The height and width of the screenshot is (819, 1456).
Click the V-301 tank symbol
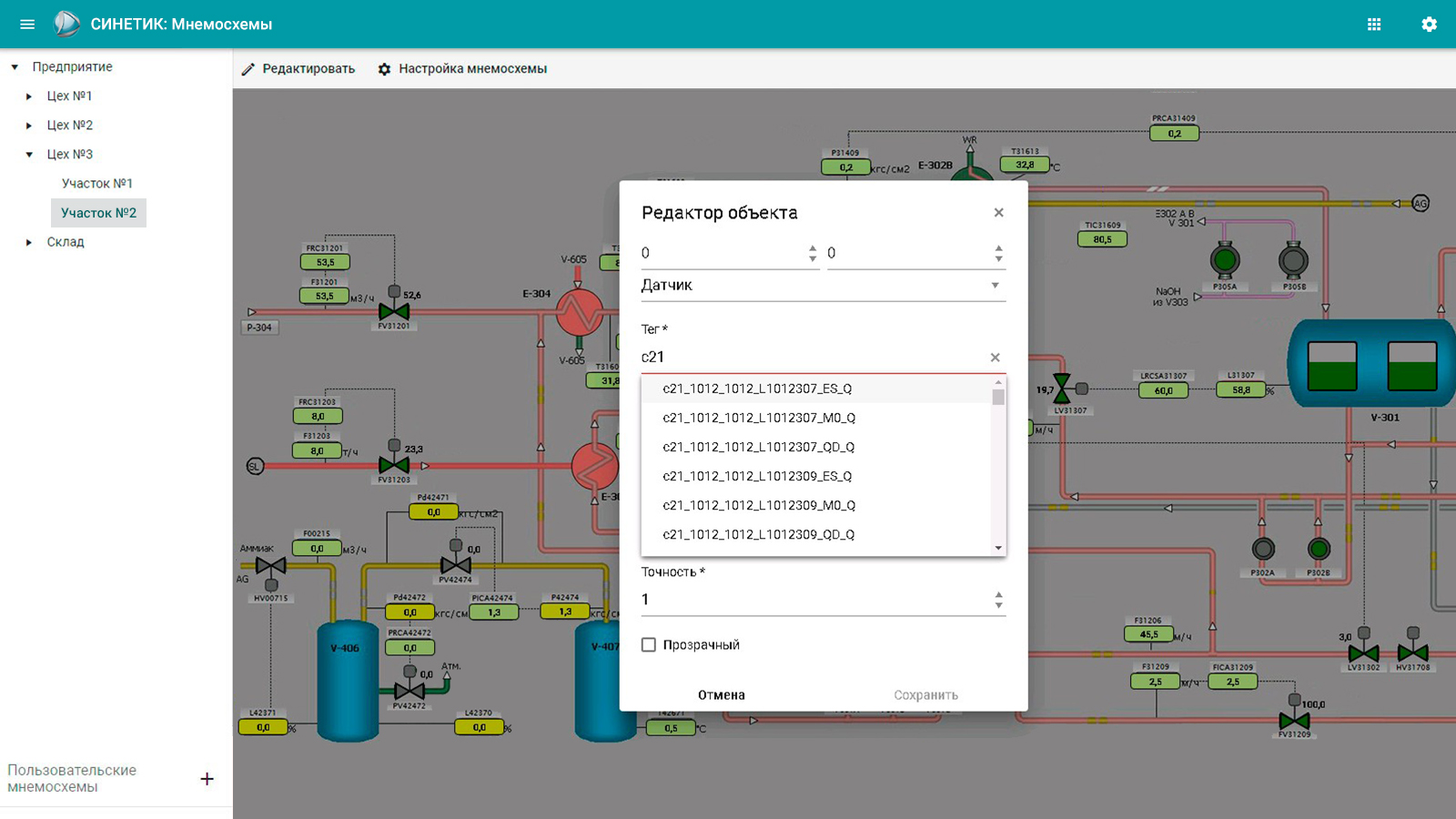1371,363
